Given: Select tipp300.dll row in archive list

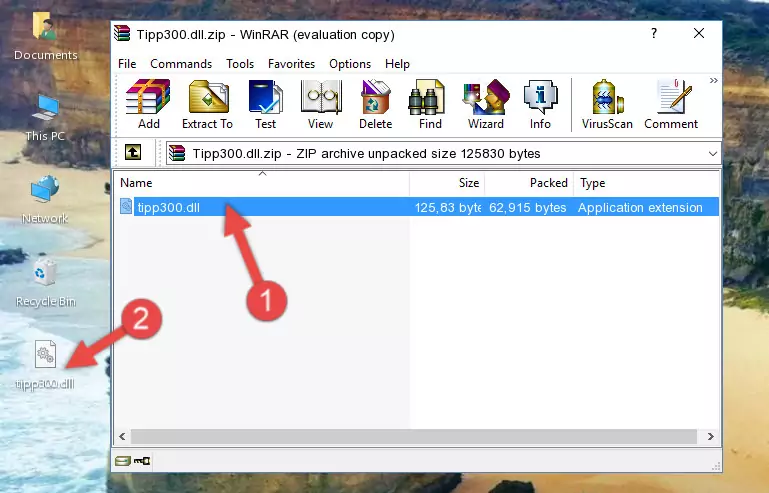Looking at the screenshot, I should tap(419, 207).
